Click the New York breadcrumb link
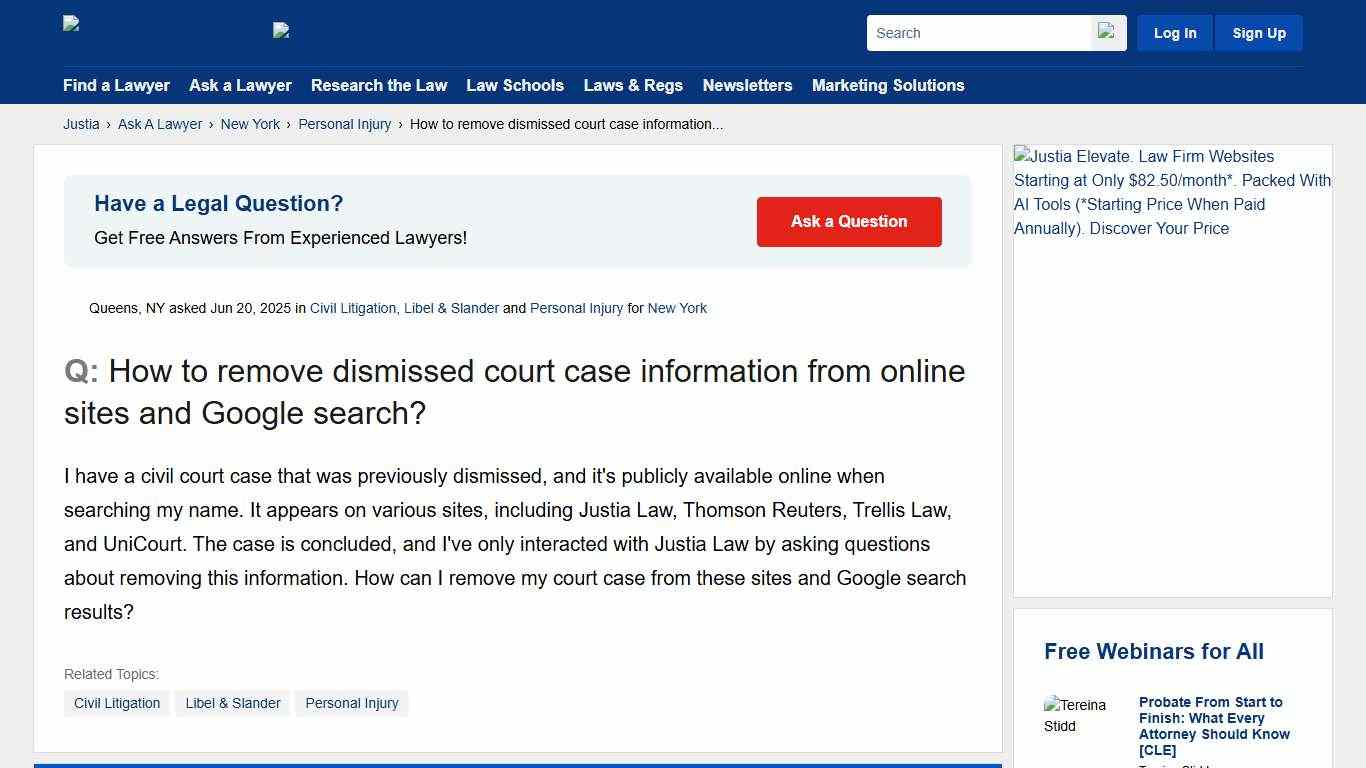The image size is (1366, 768). 250,124
